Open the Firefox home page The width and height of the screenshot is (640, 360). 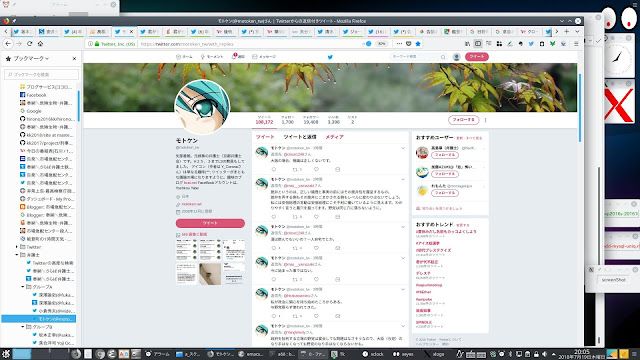tap(40, 44)
